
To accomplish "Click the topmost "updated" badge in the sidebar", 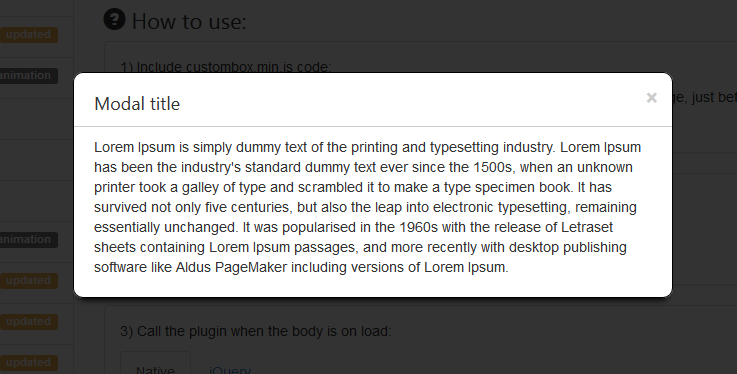I will click(28, 35).
